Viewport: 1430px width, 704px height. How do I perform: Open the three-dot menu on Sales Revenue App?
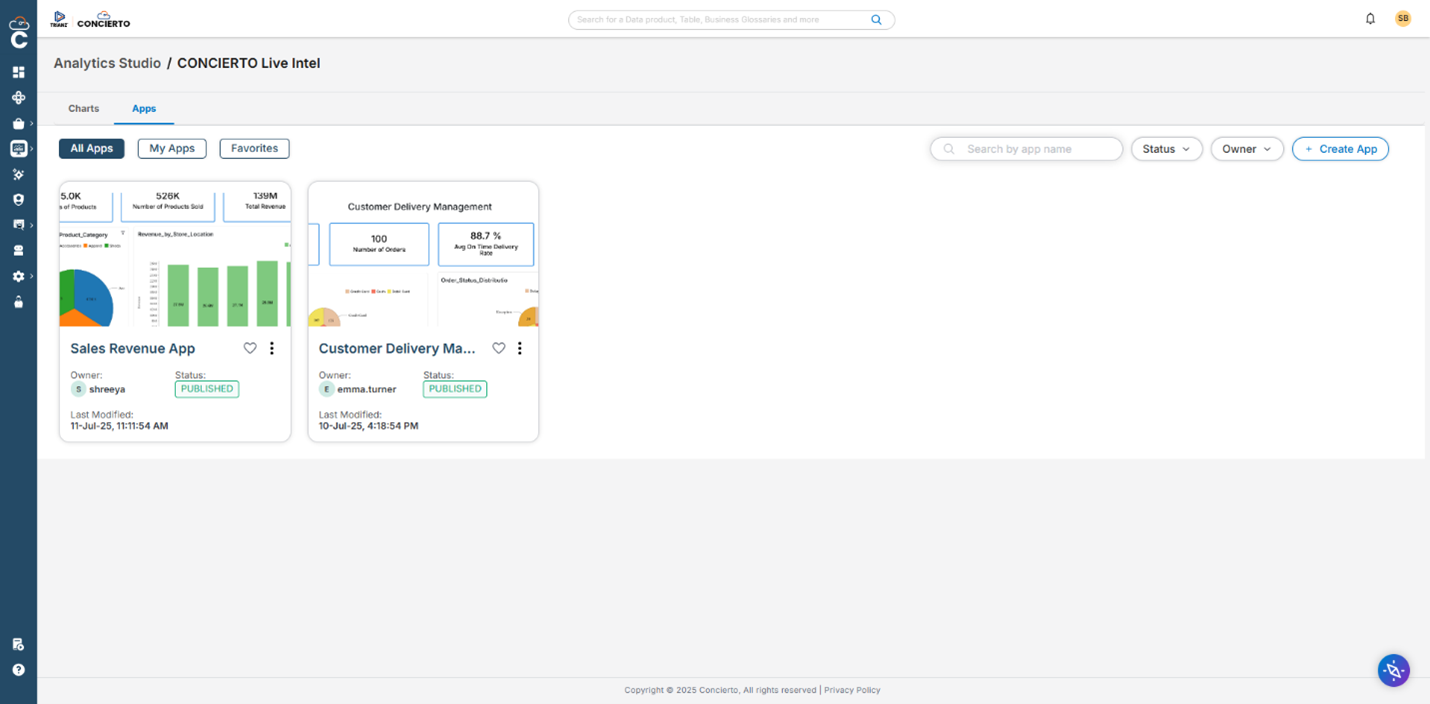click(271, 348)
